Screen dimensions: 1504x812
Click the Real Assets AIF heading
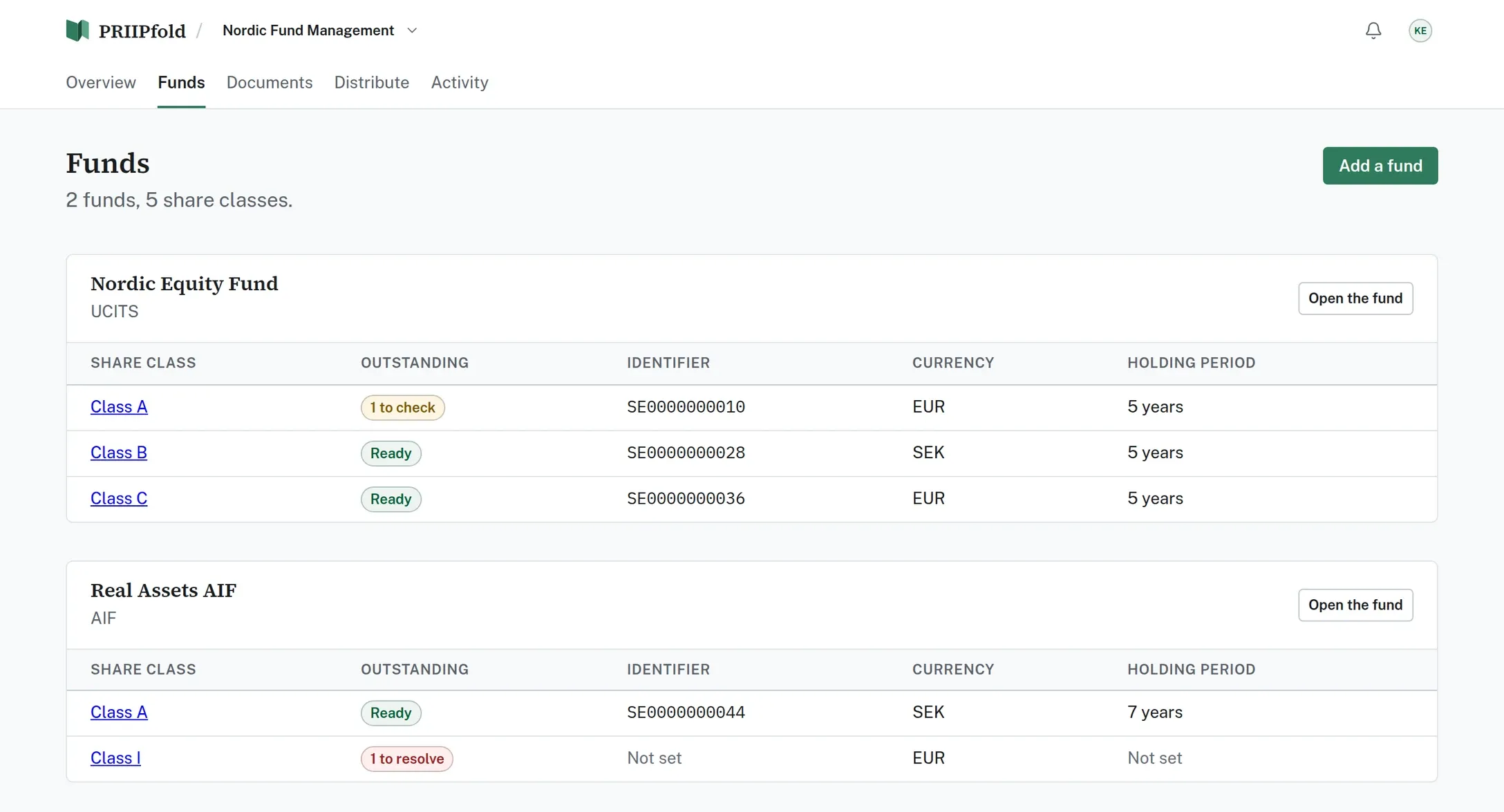coord(164,591)
